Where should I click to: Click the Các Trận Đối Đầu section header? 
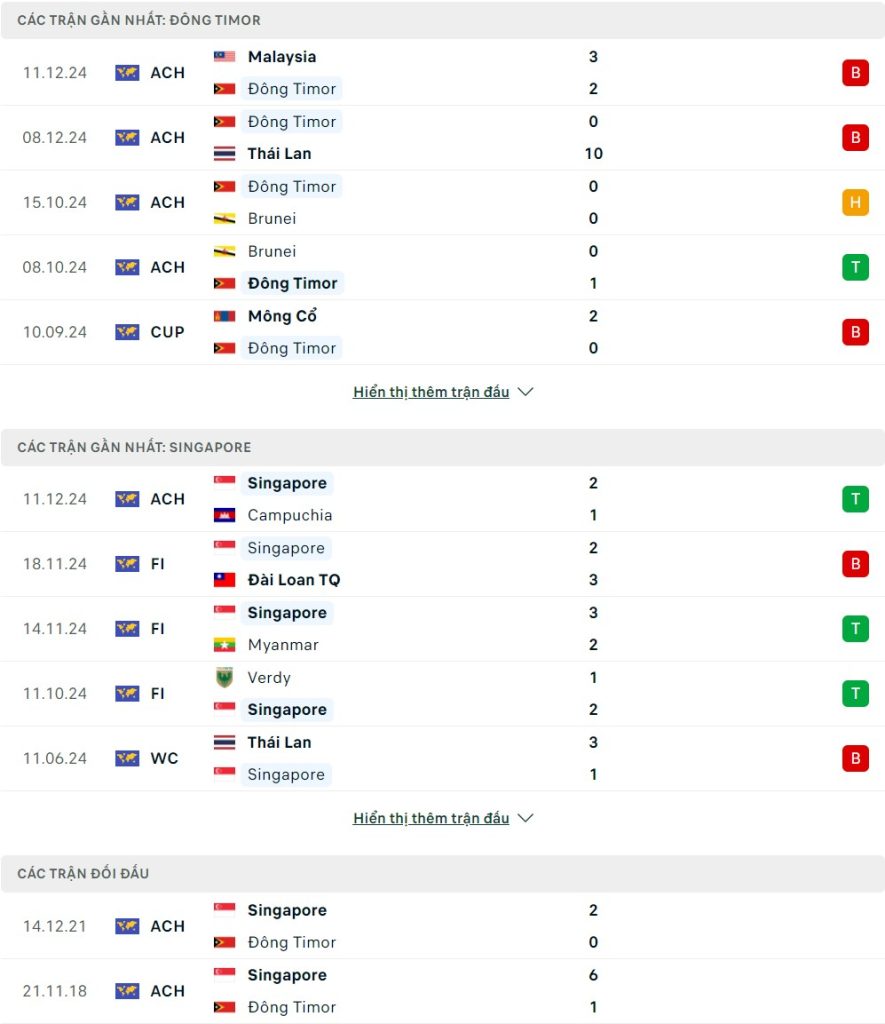tap(83, 874)
